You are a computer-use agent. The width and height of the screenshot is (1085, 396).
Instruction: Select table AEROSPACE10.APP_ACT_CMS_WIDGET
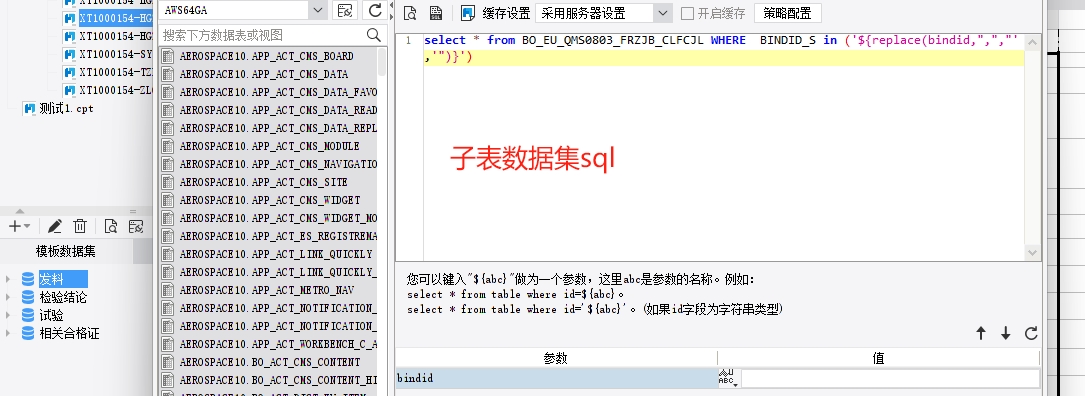pyautogui.click(x=269, y=200)
